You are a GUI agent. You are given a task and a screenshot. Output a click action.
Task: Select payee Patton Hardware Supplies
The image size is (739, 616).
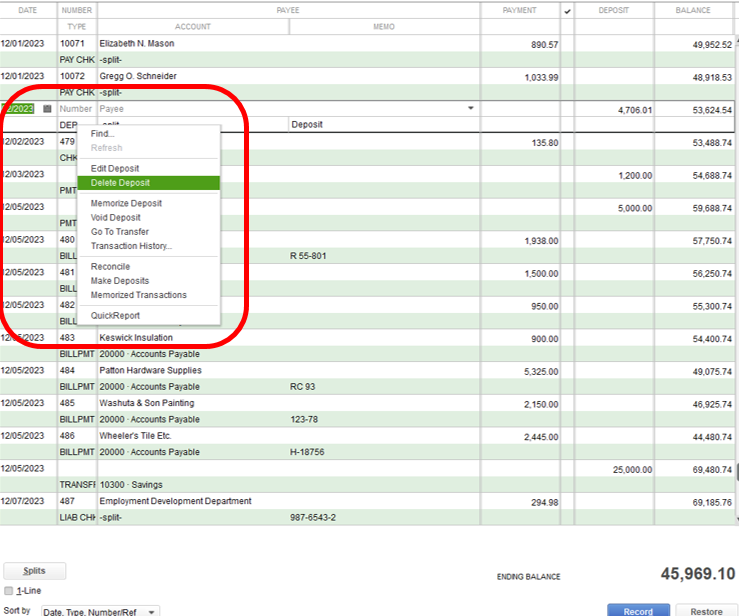[150, 370]
